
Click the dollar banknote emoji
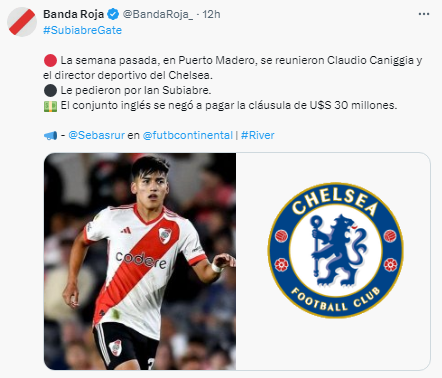click(50, 106)
